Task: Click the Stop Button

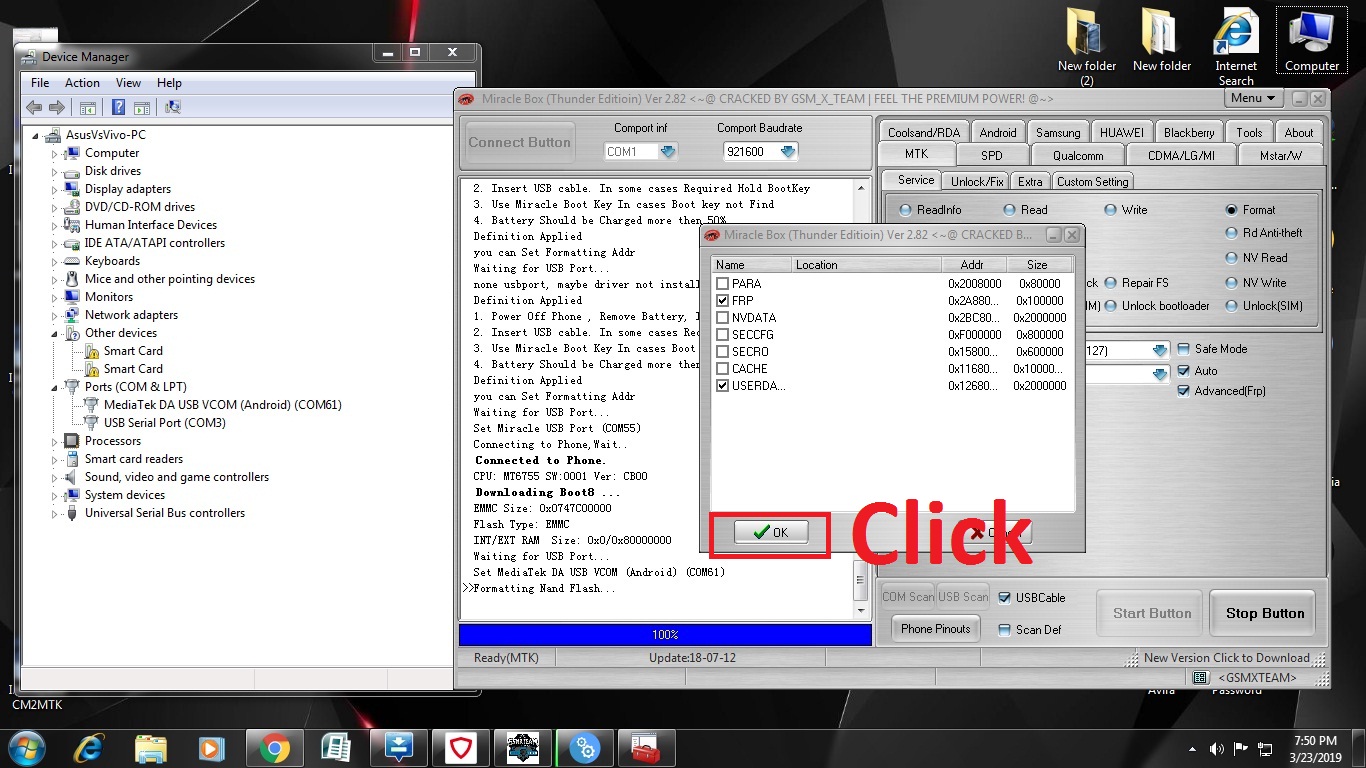Action: pyautogui.click(x=1265, y=613)
